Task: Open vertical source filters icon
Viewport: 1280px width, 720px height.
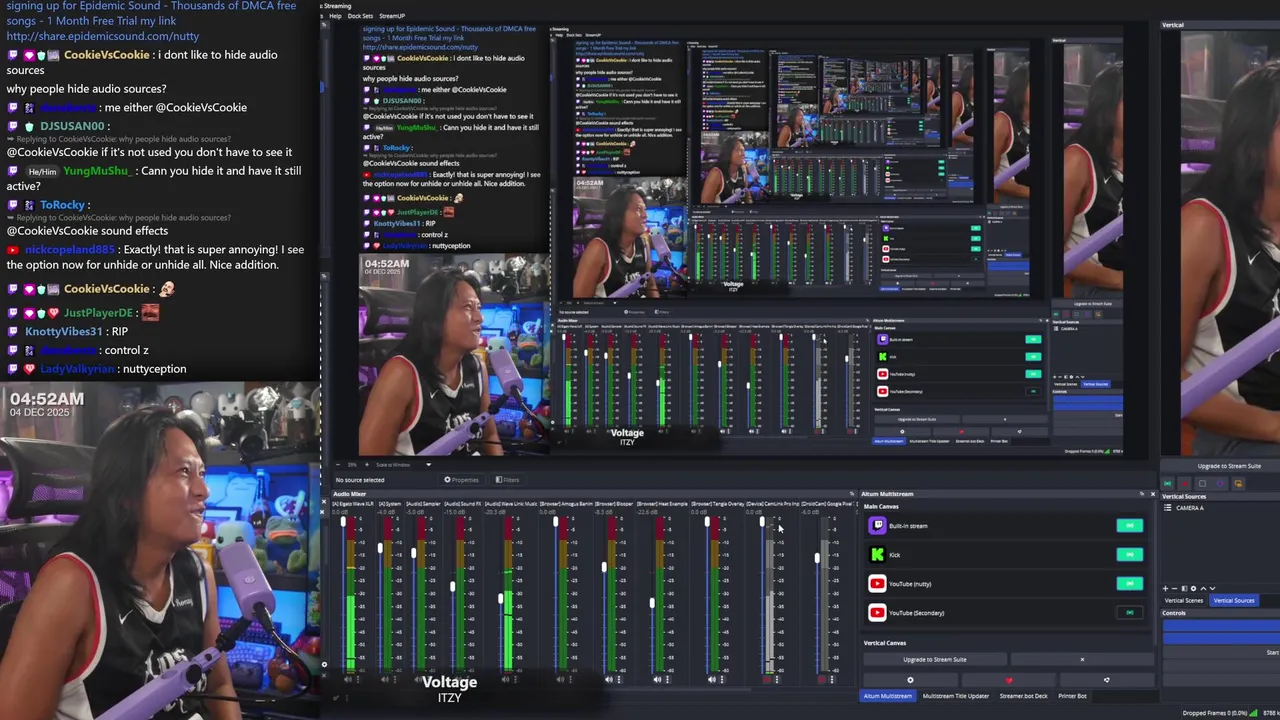Action: tap(1184, 588)
